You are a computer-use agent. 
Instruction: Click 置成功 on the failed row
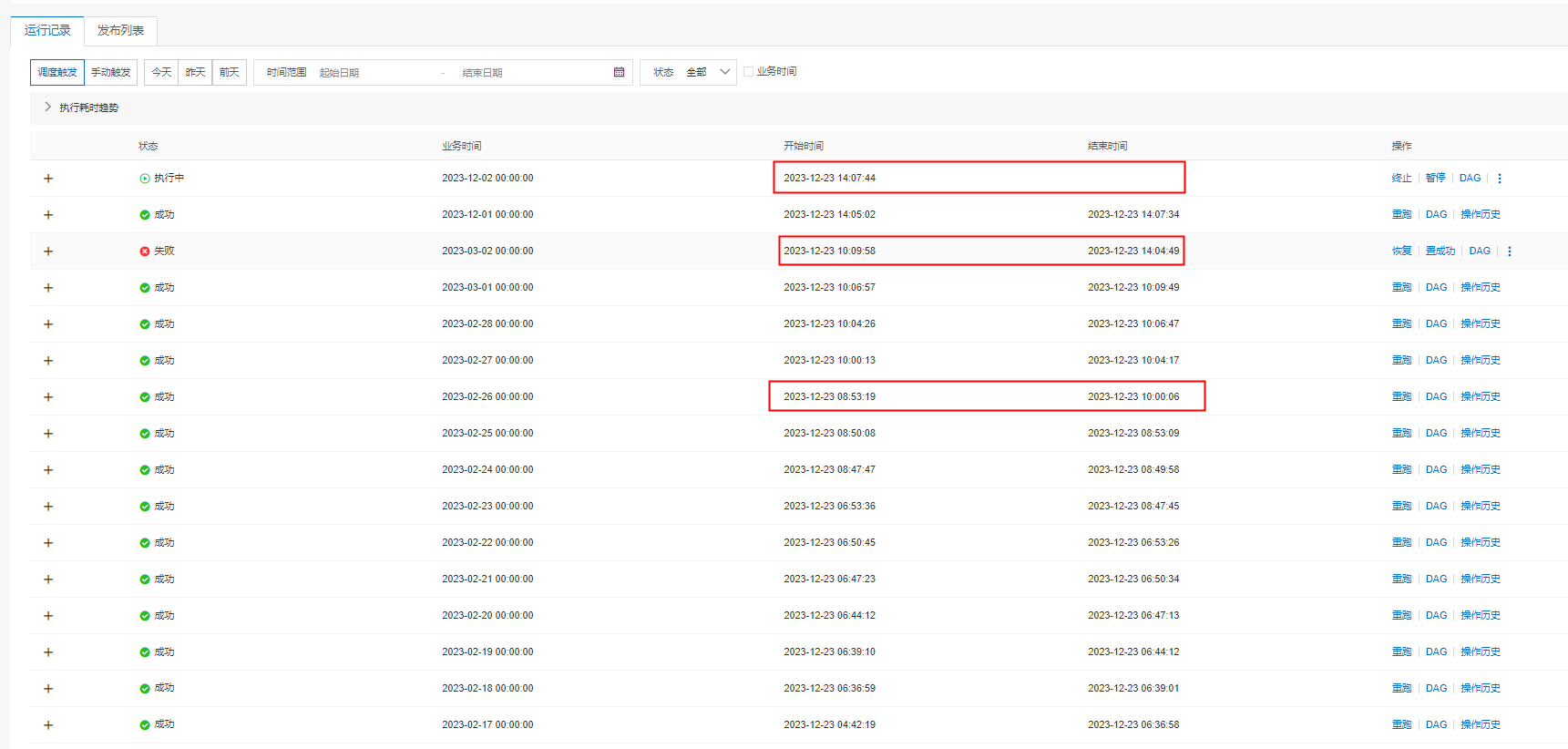pos(1440,251)
